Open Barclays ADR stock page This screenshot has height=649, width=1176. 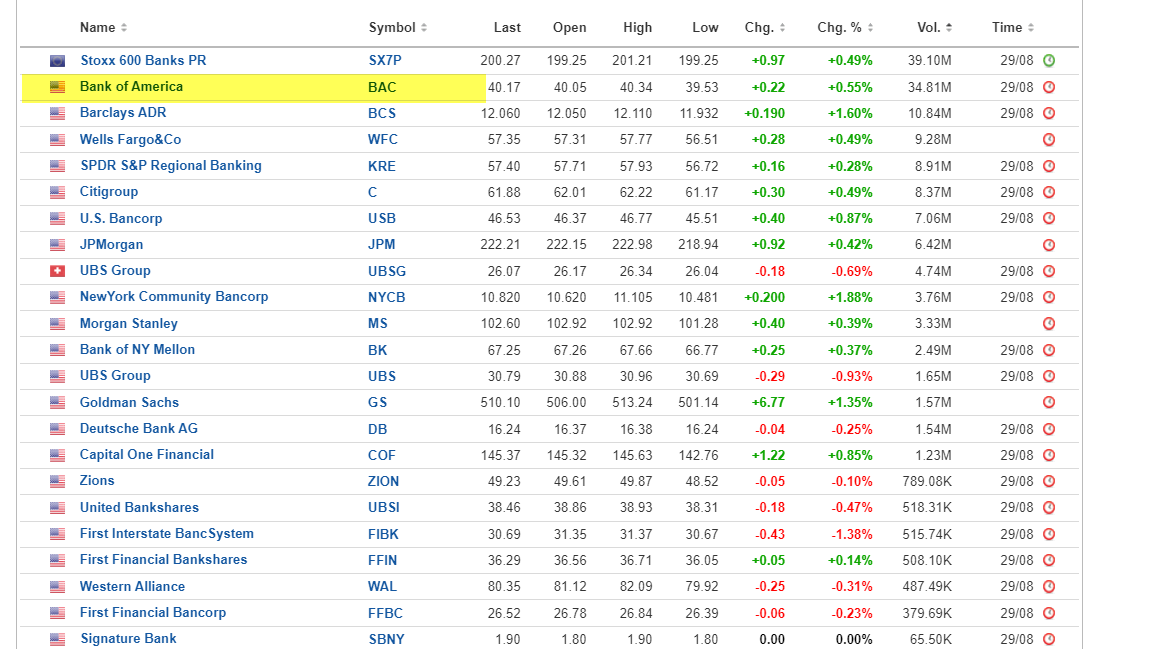(x=123, y=113)
